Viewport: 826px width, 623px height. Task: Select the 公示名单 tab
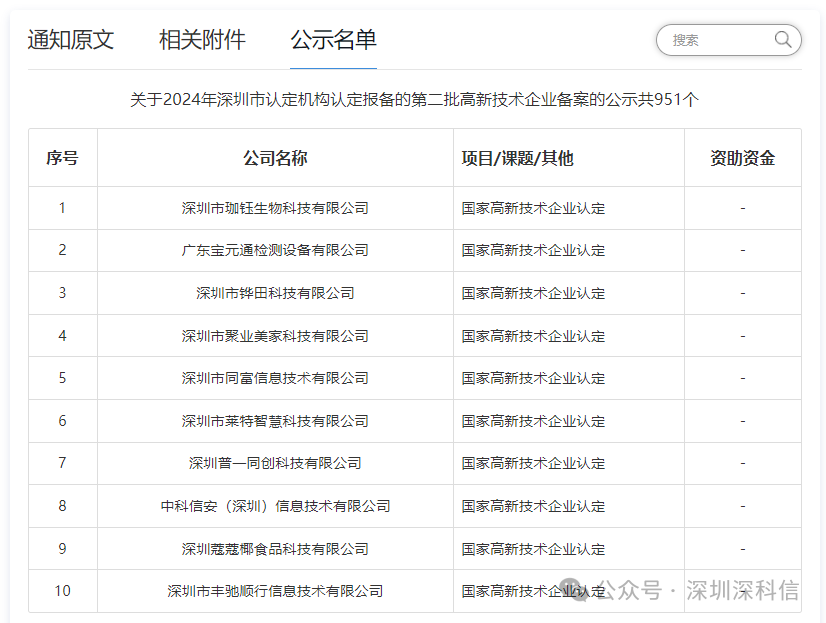333,40
